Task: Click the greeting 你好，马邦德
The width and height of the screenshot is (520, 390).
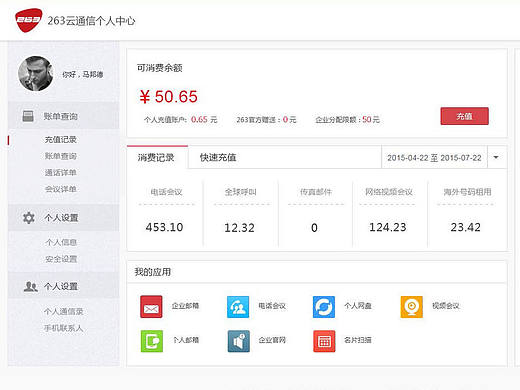Action: pos(82,74)
